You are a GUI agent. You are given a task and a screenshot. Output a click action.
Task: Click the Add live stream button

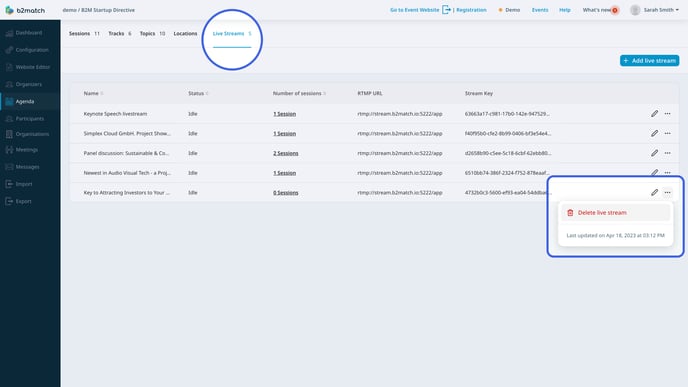click(x=649, y=61)
